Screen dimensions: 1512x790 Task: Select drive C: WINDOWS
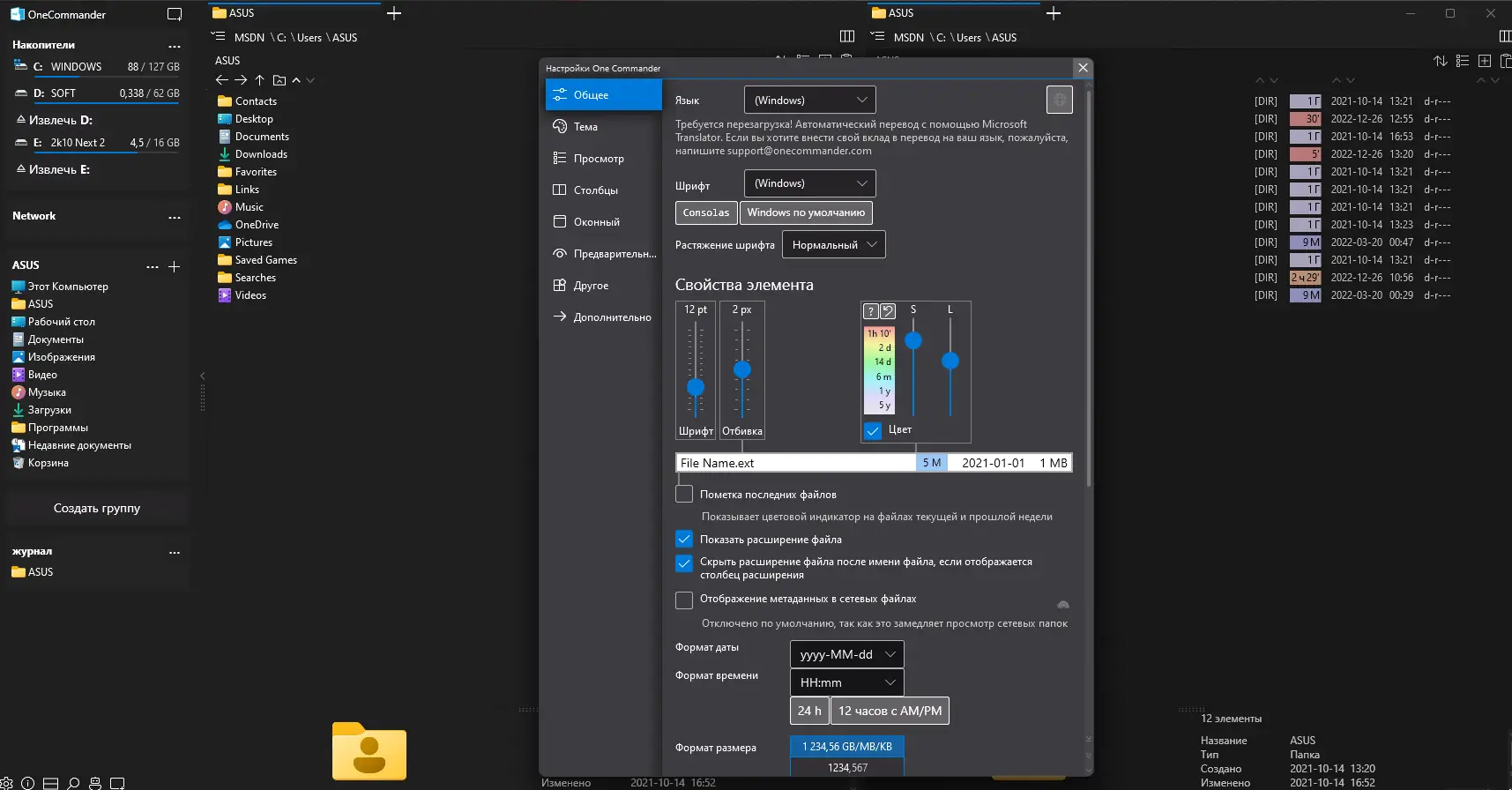click(97, 67)
